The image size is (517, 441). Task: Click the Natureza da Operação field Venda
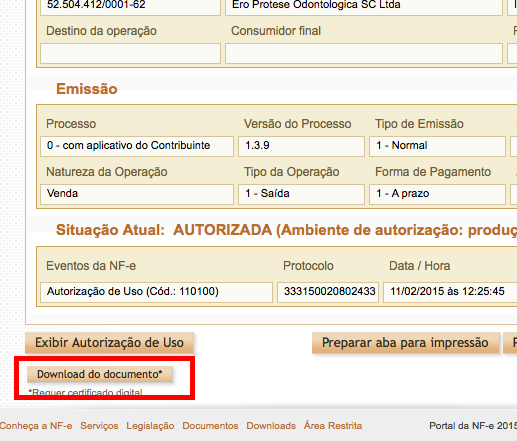point(137,194)
